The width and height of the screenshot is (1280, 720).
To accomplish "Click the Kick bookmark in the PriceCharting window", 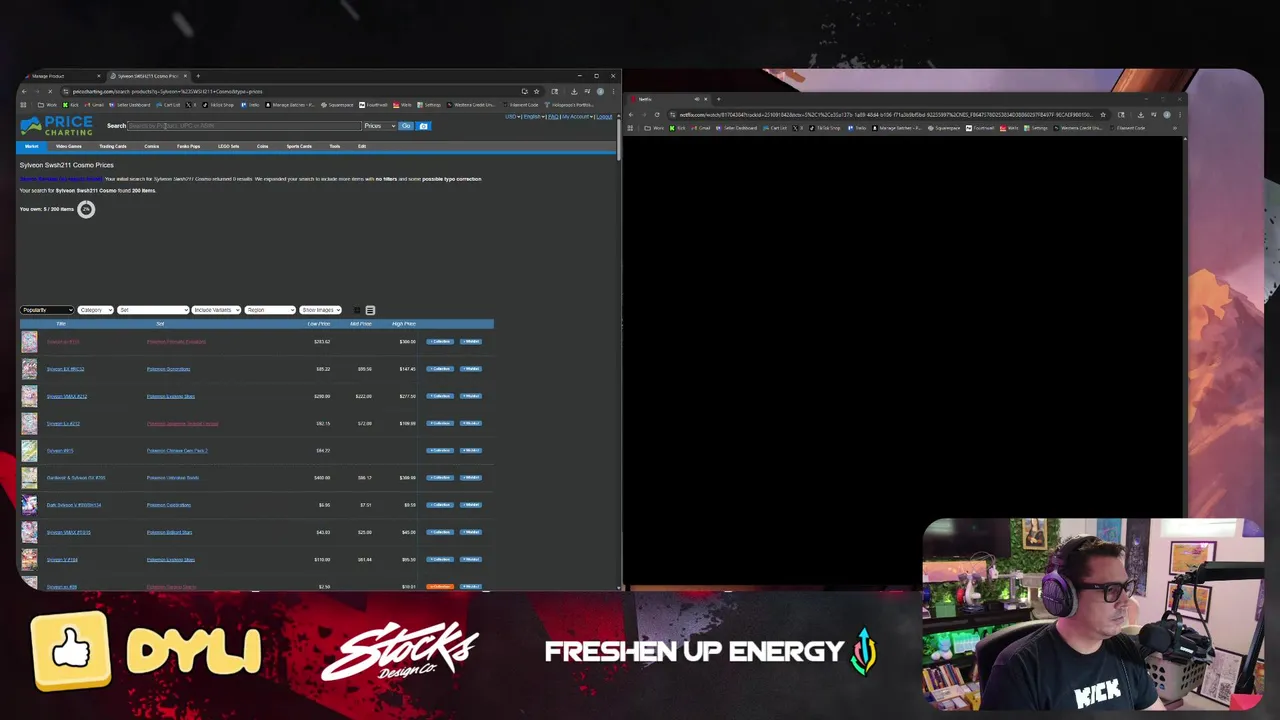I will (x=71, y=105).
